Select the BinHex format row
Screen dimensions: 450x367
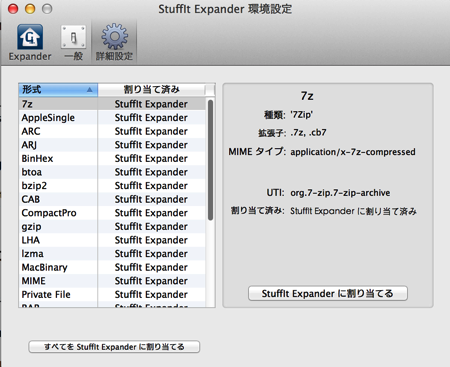click(112, 159)
